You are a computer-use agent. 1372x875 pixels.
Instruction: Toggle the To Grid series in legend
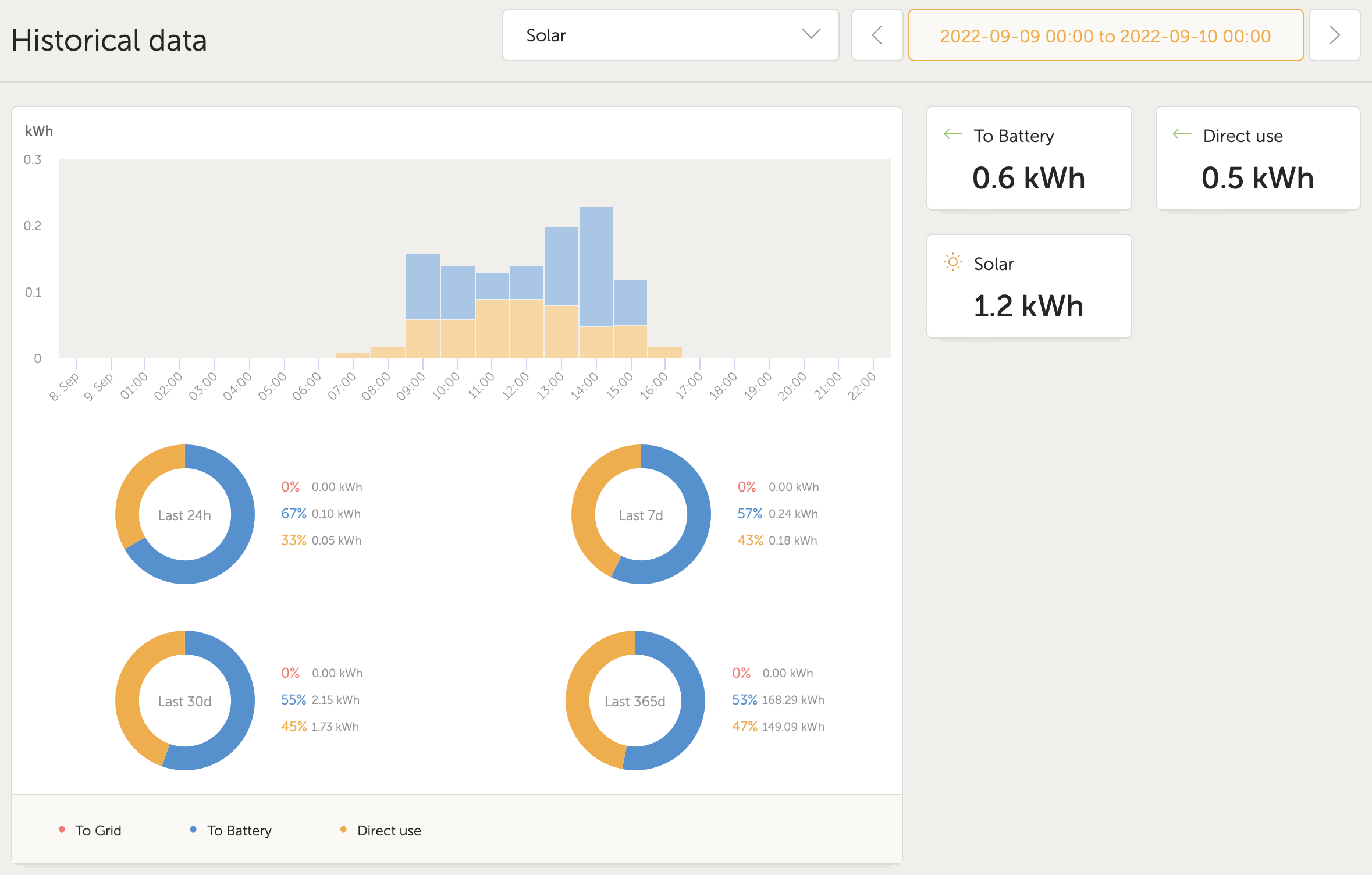(98, 830)
